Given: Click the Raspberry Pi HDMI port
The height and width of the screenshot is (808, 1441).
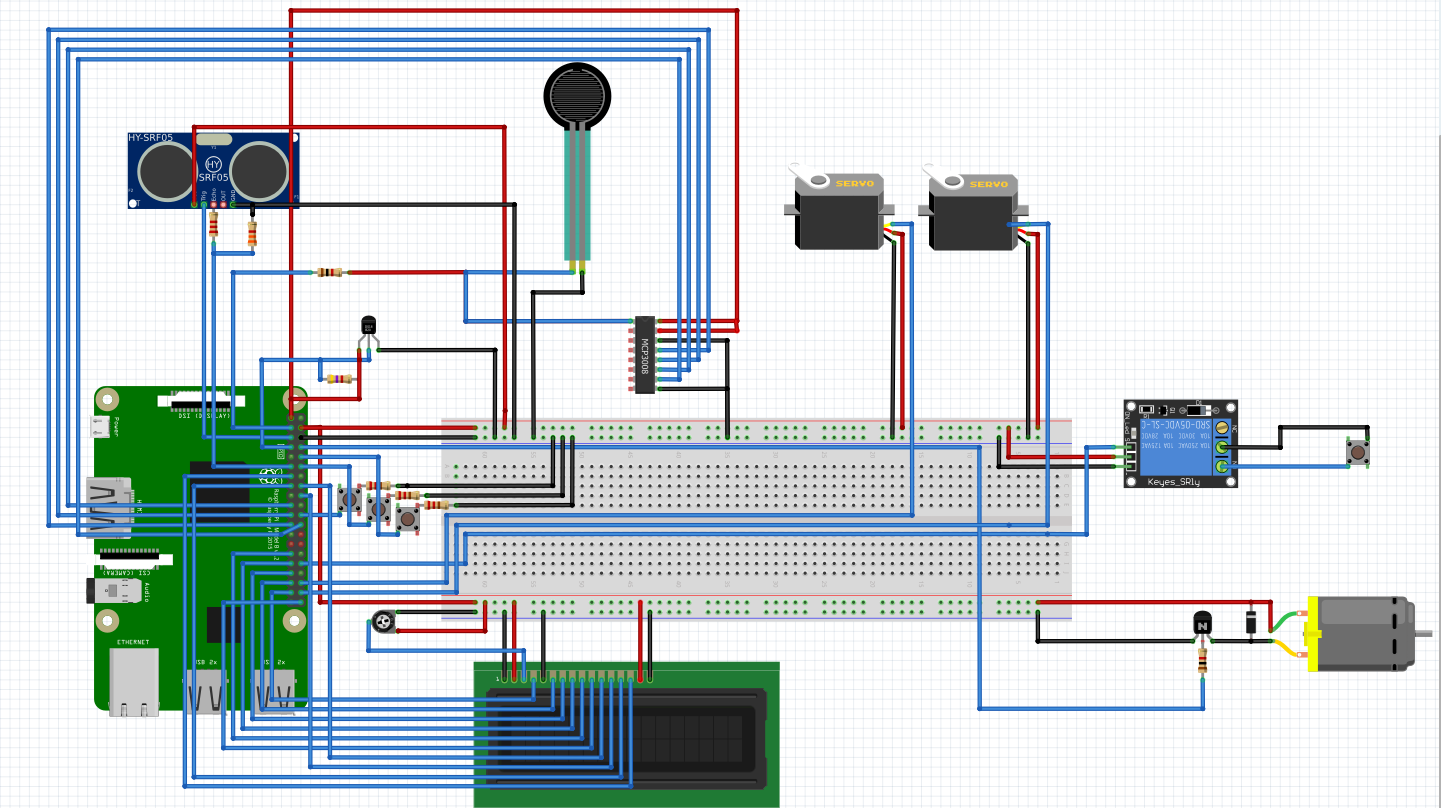Looking at the screenshot, I should (108, 507).
